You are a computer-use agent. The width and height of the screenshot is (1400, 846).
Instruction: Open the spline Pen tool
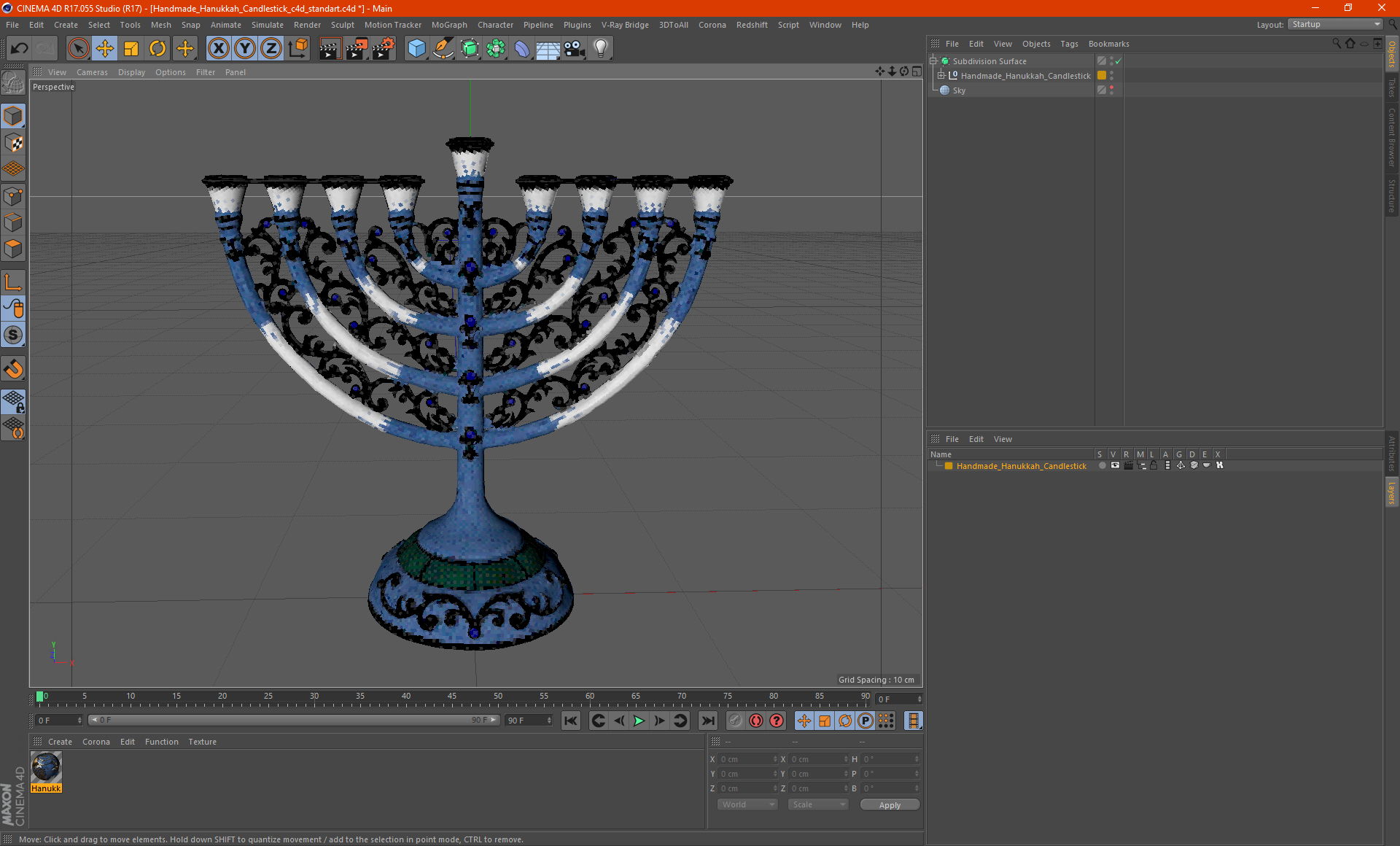[443, 49]
